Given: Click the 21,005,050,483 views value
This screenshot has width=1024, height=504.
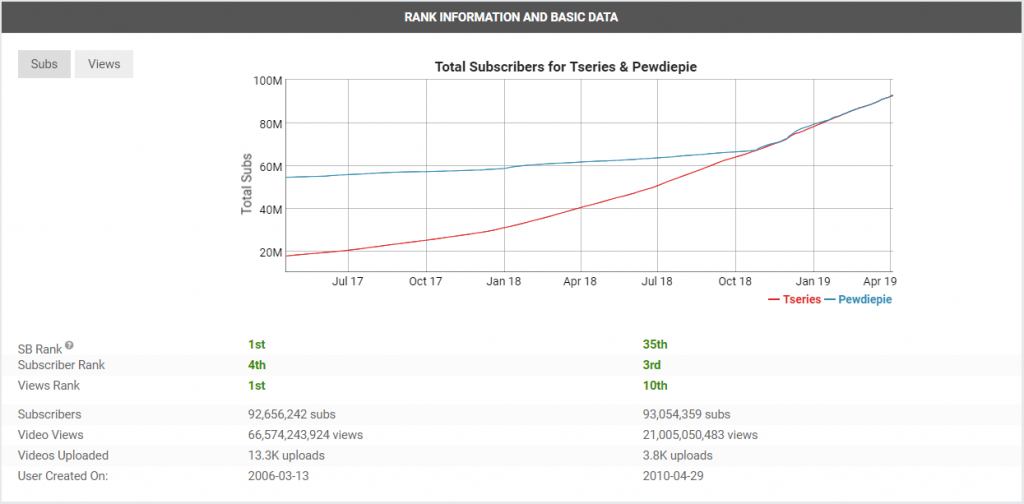Looking at the screenshot, I should 700,435.
